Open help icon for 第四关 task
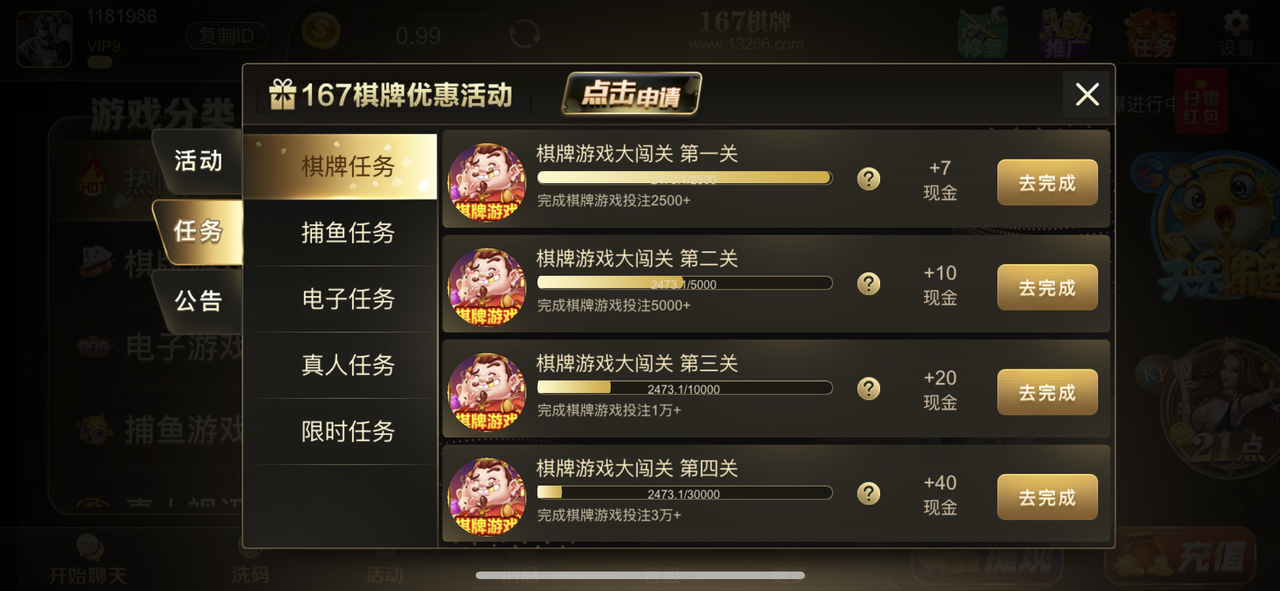This screenshot has width=1280, height=591. click(x=869, y=494)
